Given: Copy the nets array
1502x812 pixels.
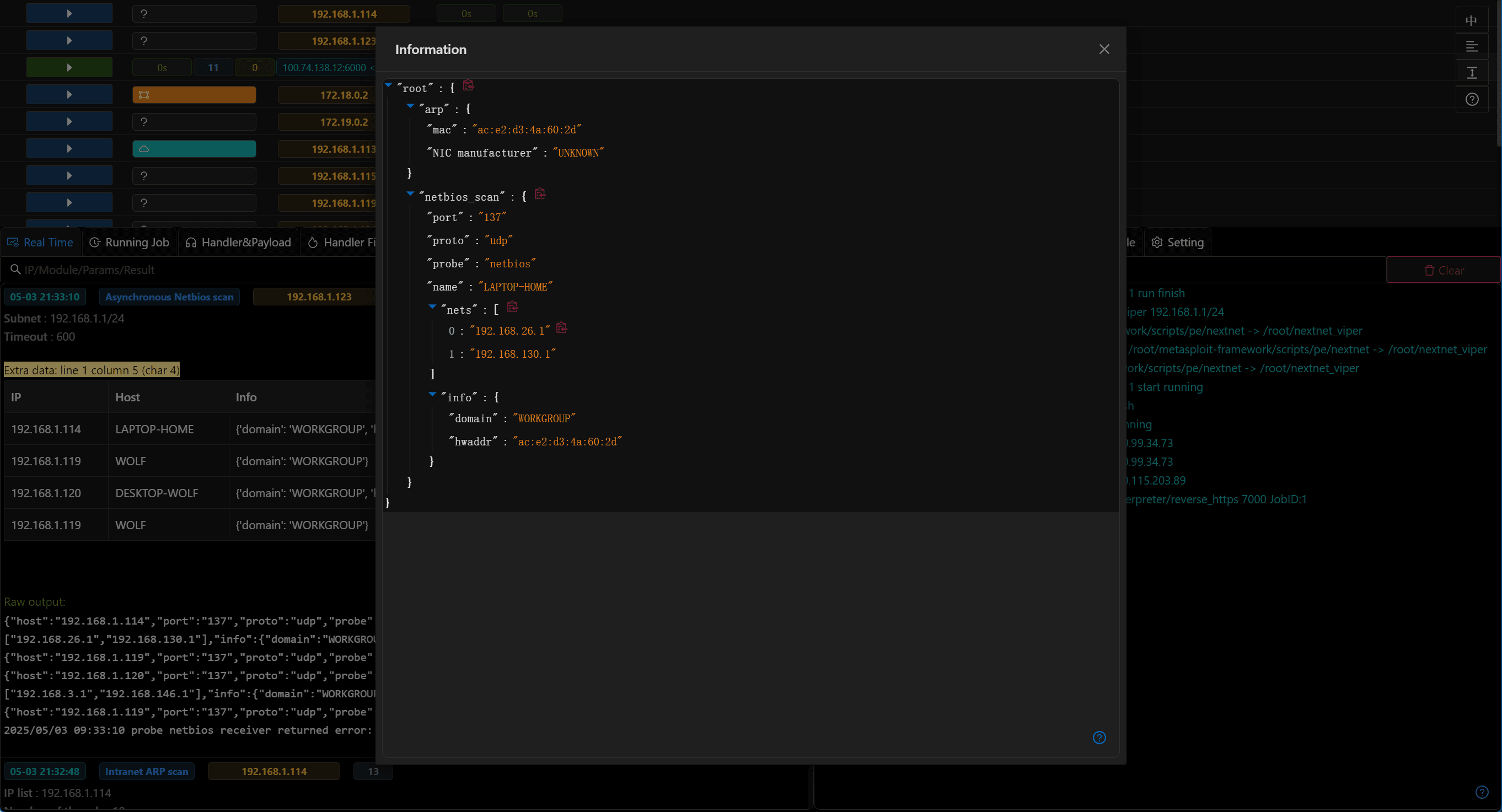Looking at the screenshot, I should click(513, 306).
